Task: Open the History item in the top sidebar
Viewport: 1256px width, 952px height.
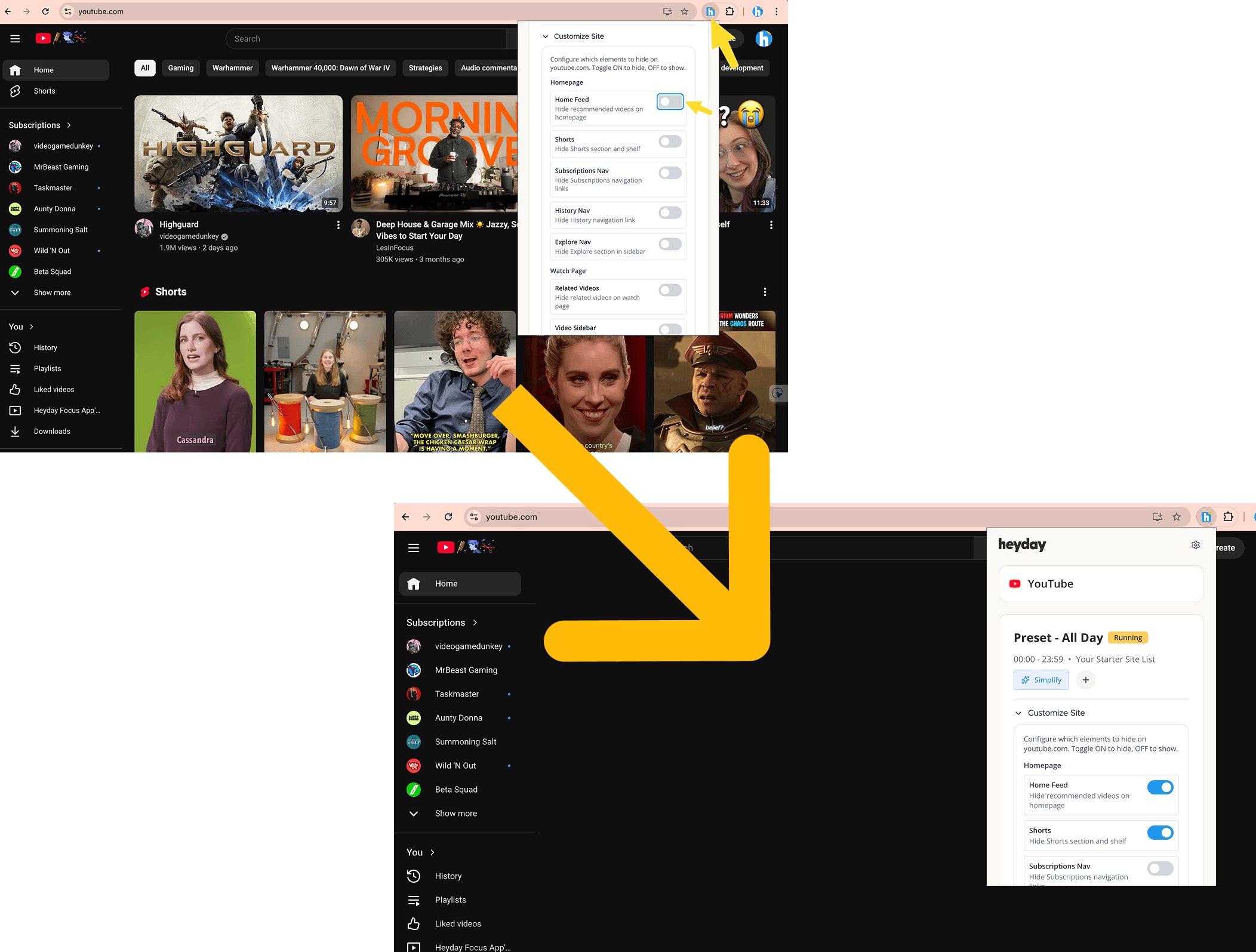Action: [x=45, y=347]
